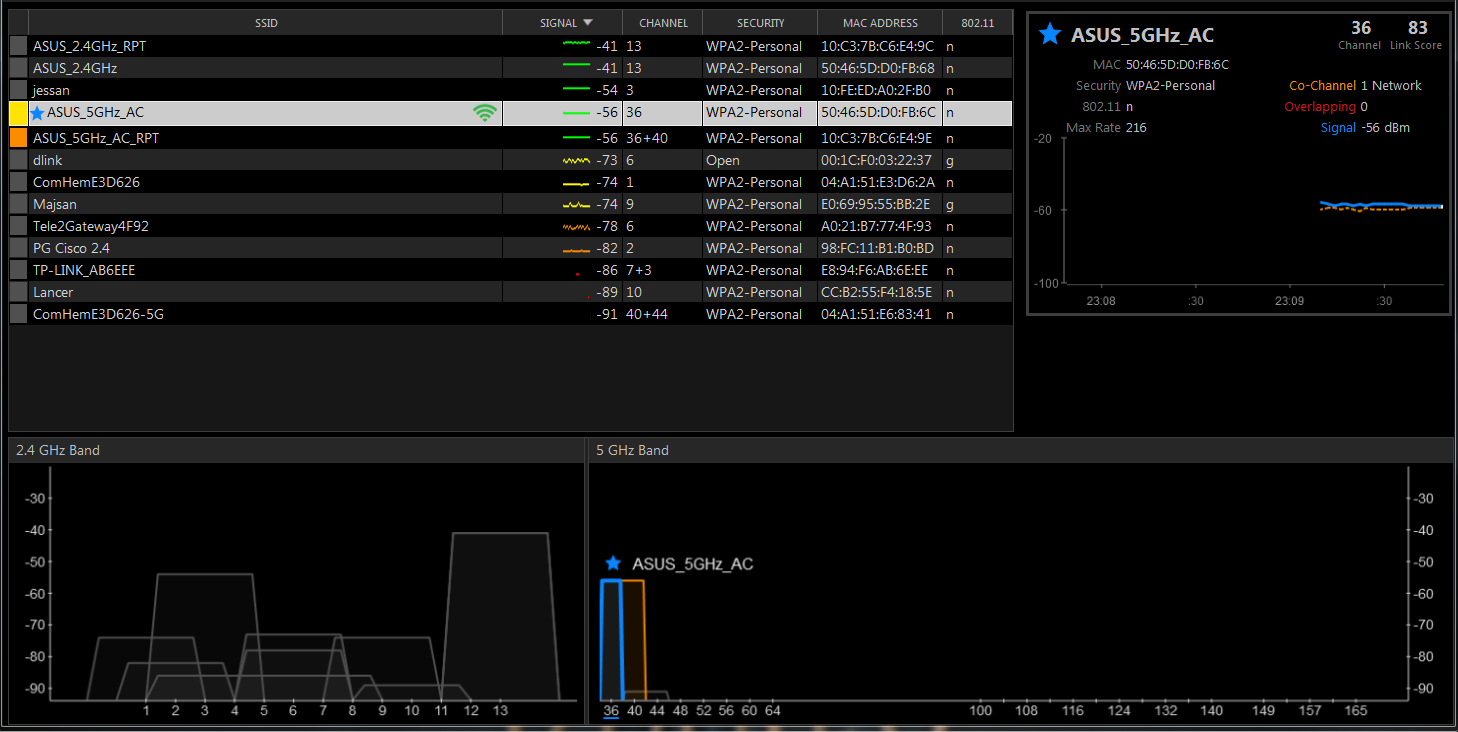Click the -91 signal value
1458x732 pixels.
[x=607, y=314]
